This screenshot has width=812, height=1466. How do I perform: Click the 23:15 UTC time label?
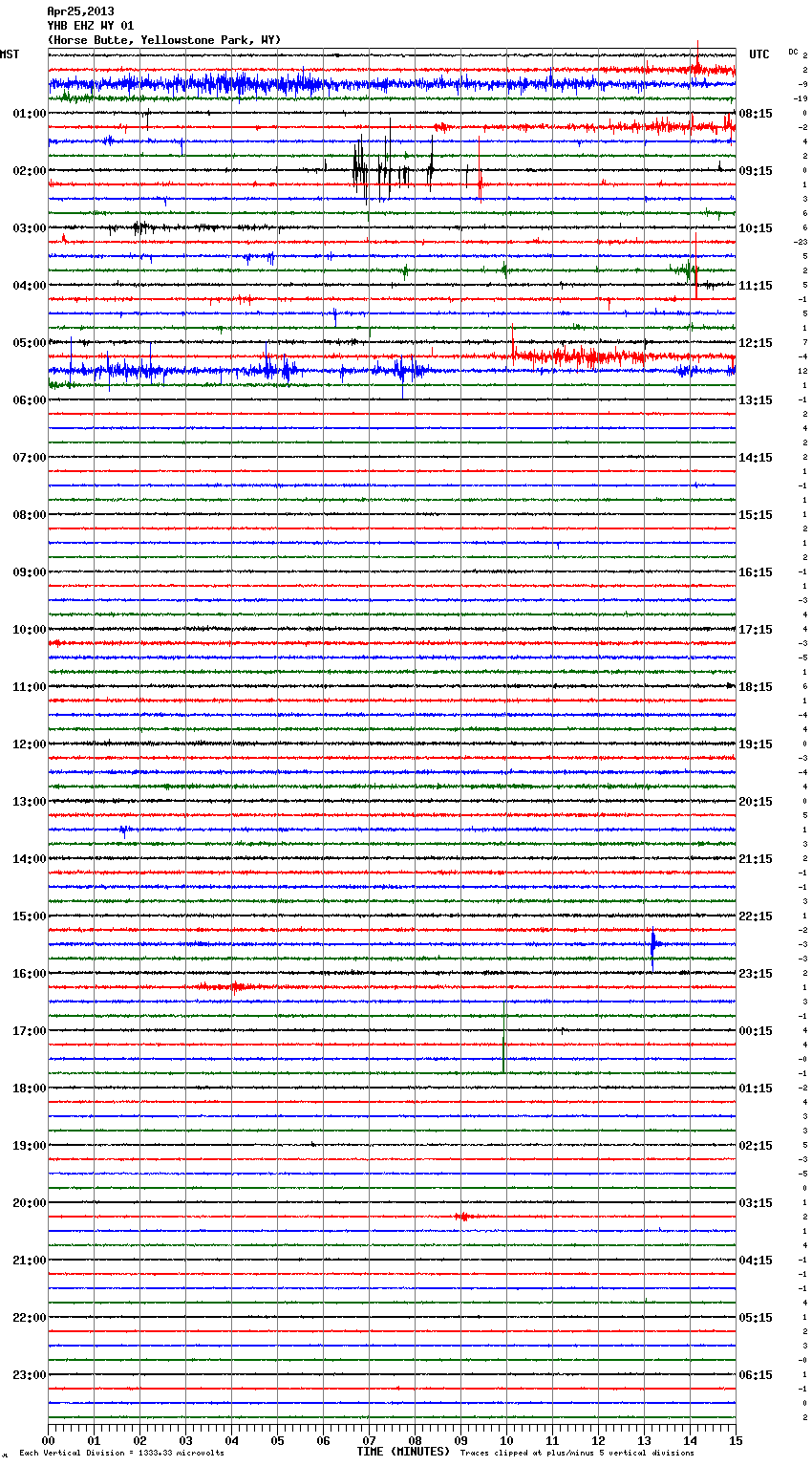756,974
